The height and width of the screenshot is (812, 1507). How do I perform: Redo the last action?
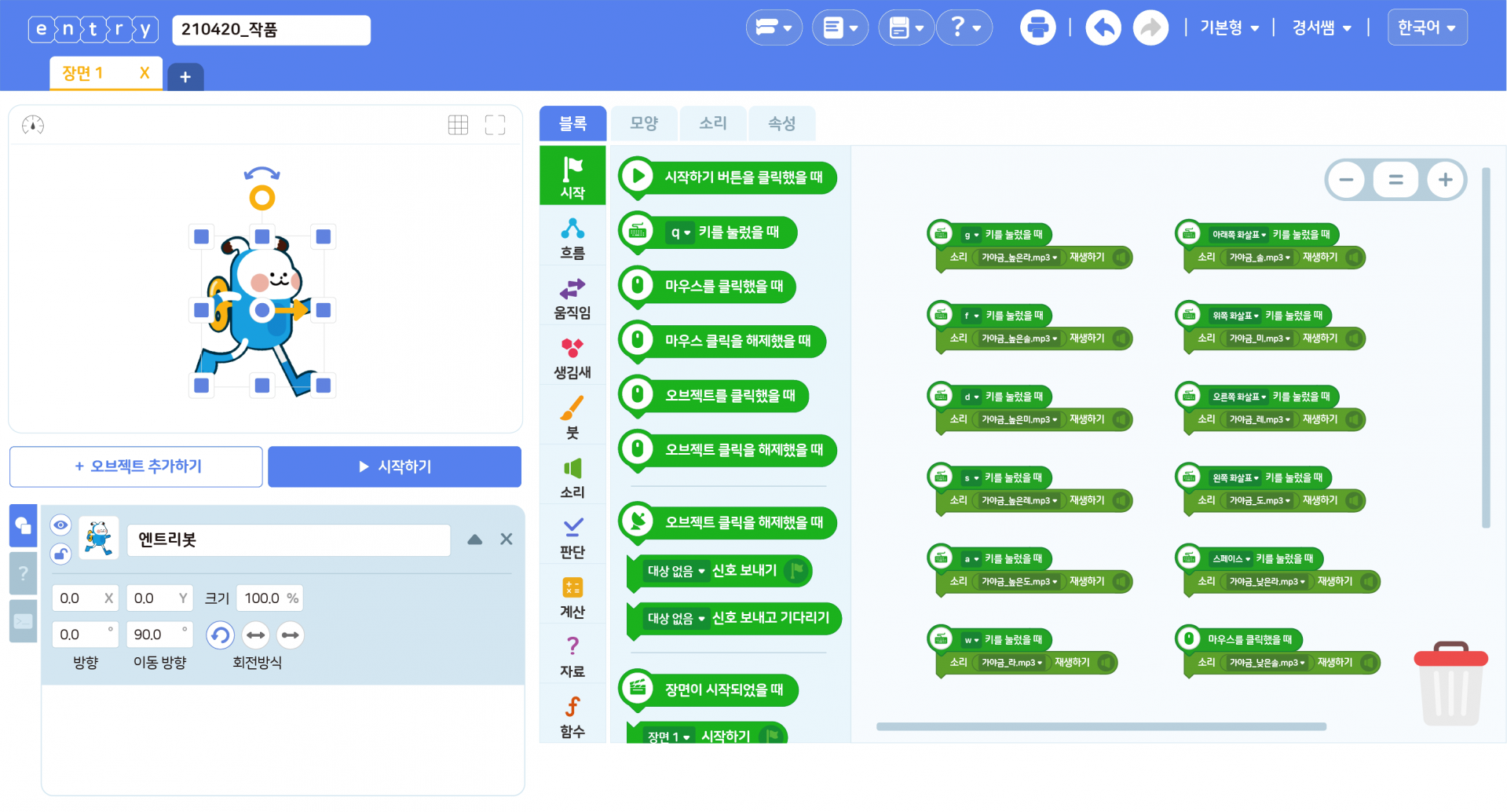point(1150,28)
